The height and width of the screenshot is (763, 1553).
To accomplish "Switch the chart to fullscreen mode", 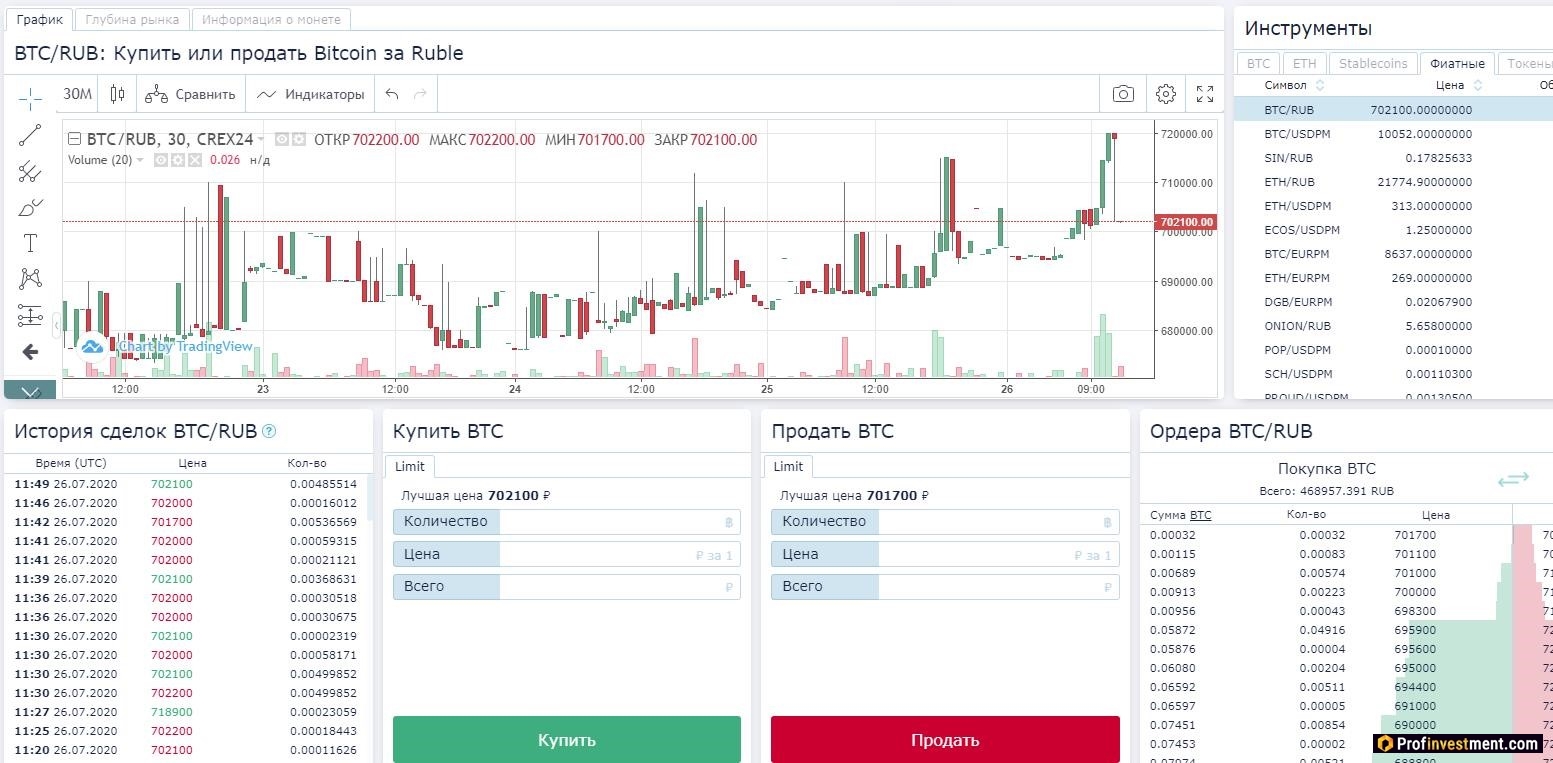I will (1205, 94).
